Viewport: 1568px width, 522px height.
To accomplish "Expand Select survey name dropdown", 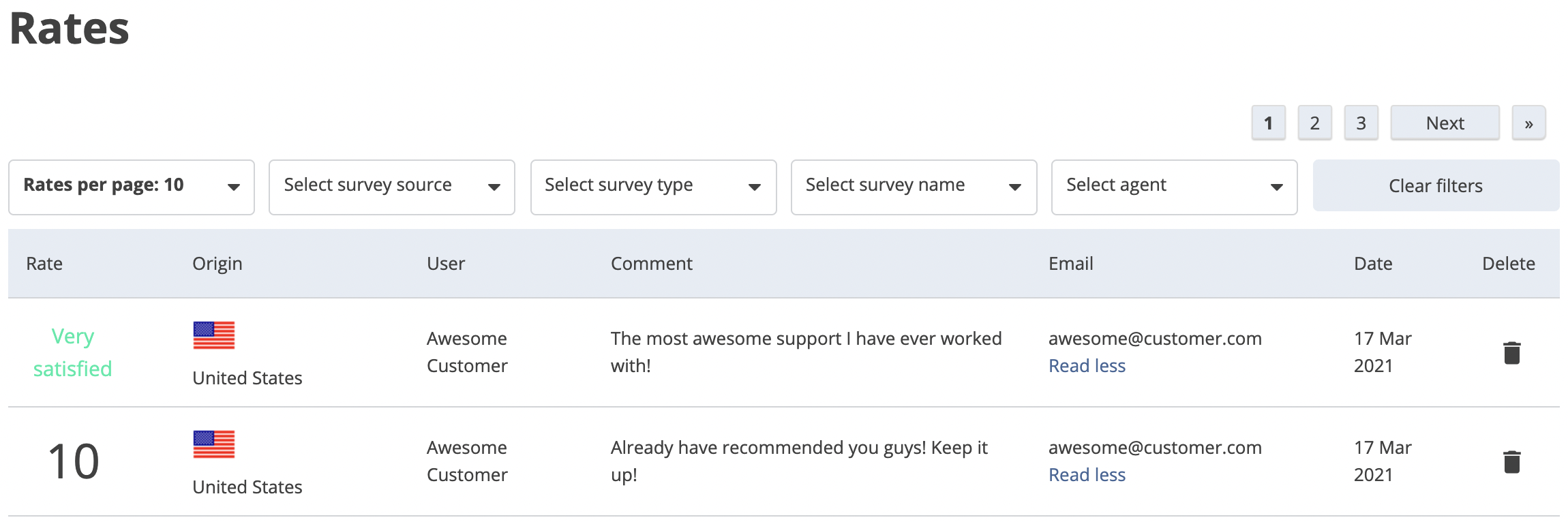I will point(914,187).
